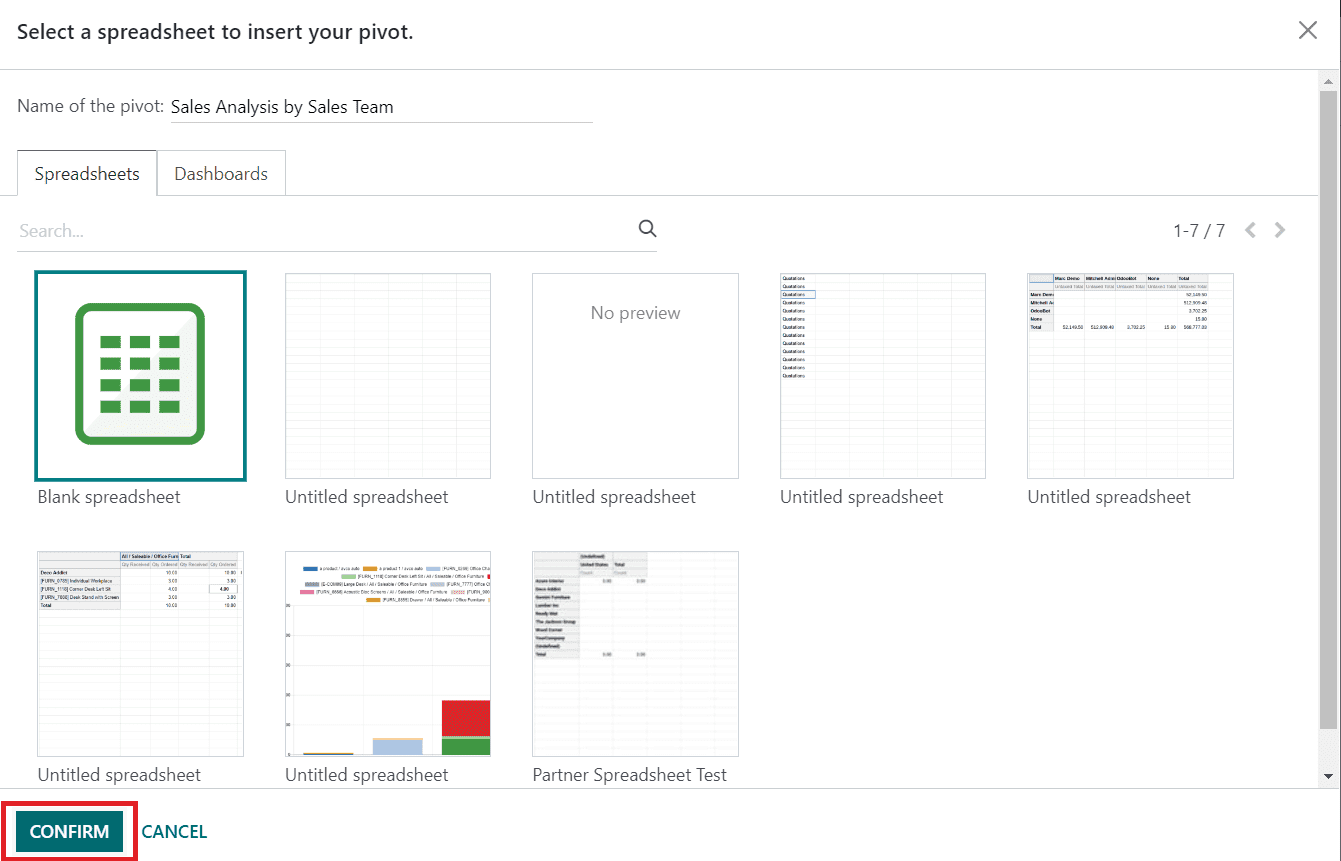Select the spreadsheet with No preview
The height and width of the screenshot is (861, 1341).
tap(635, 375)
